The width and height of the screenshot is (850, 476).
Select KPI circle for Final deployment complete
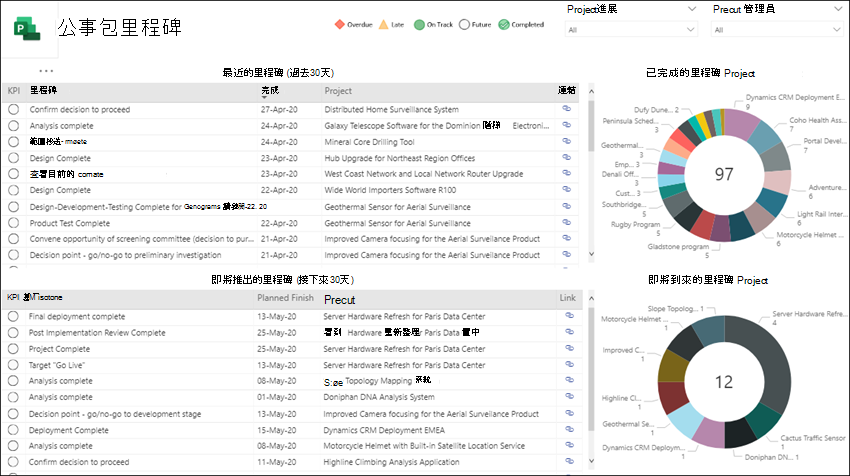[x=13, y=317]
